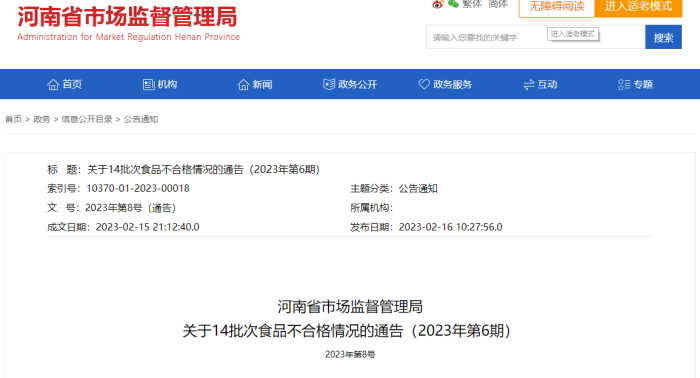Click the shield icon beside 政务公开

(x=329, y=84)
